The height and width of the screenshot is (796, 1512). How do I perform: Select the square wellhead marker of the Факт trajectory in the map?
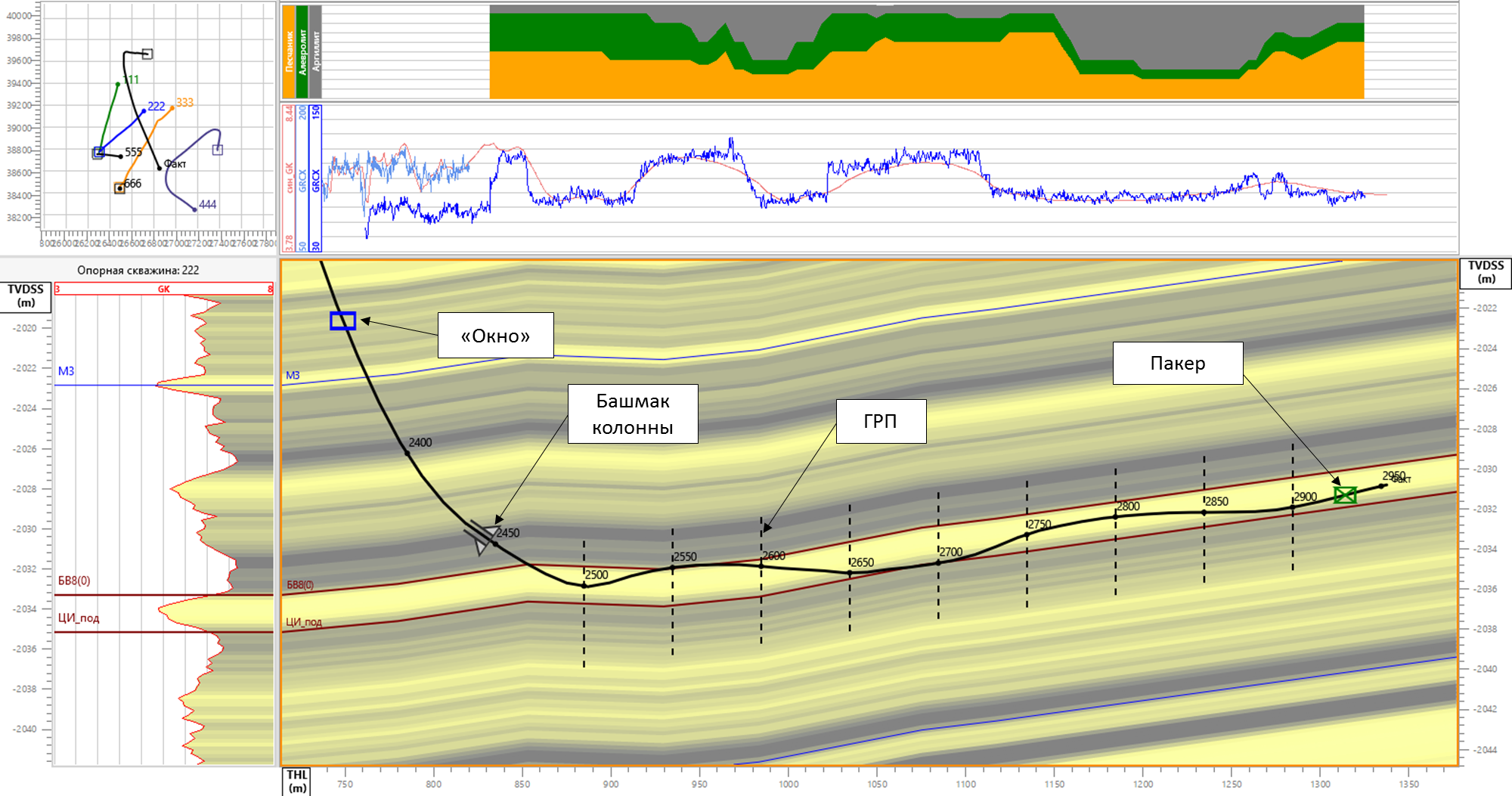pos(147,54)
